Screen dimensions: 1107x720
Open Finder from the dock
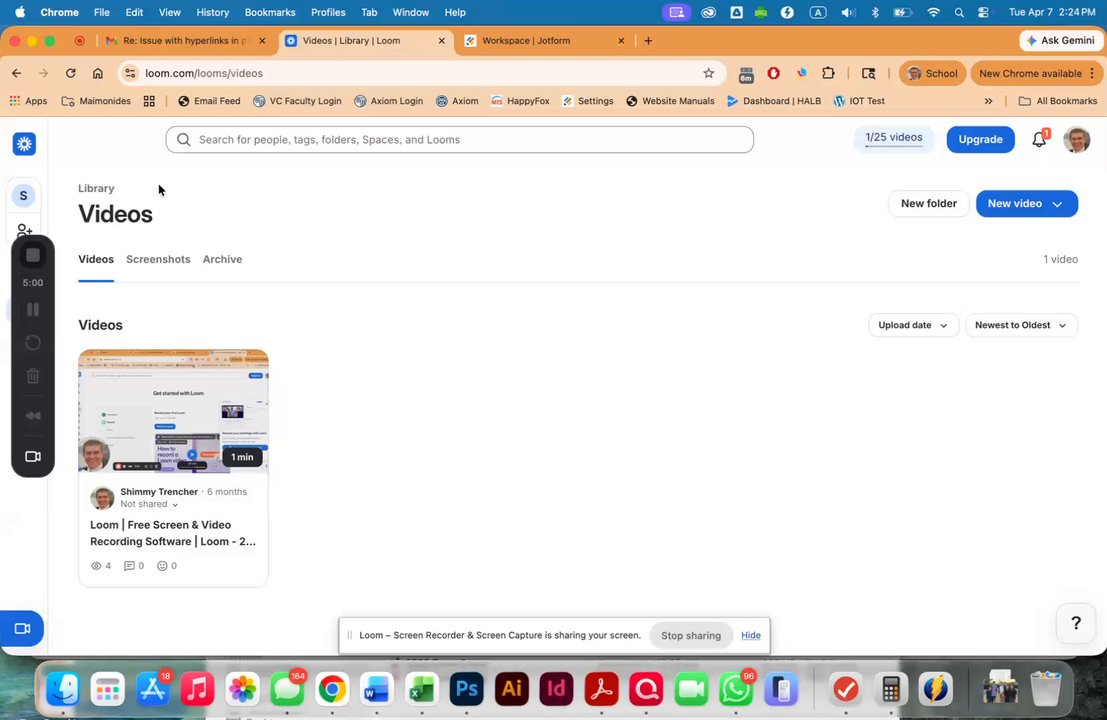(x=62, y=688)
